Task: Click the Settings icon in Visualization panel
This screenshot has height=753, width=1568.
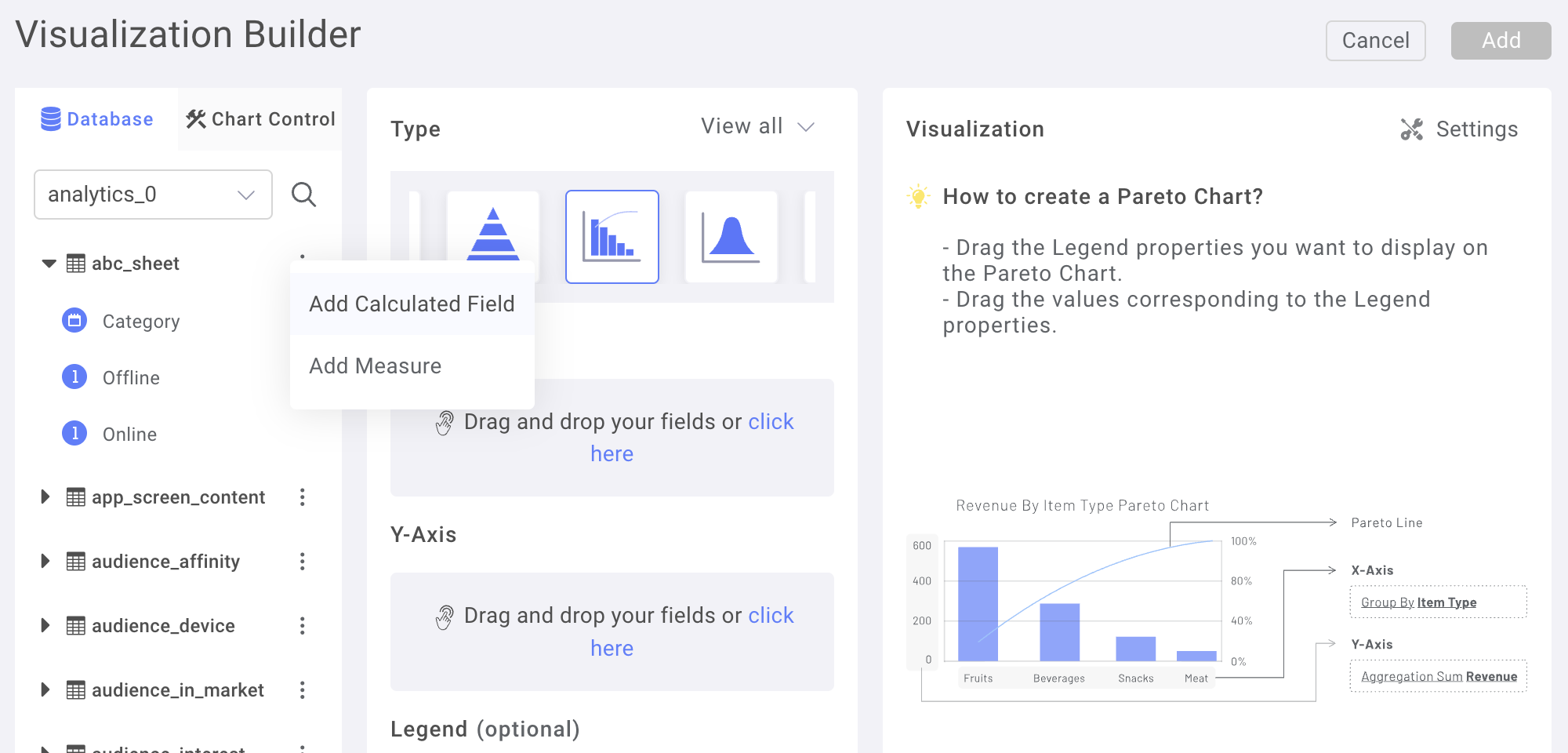Action: tap(1412, 129)
